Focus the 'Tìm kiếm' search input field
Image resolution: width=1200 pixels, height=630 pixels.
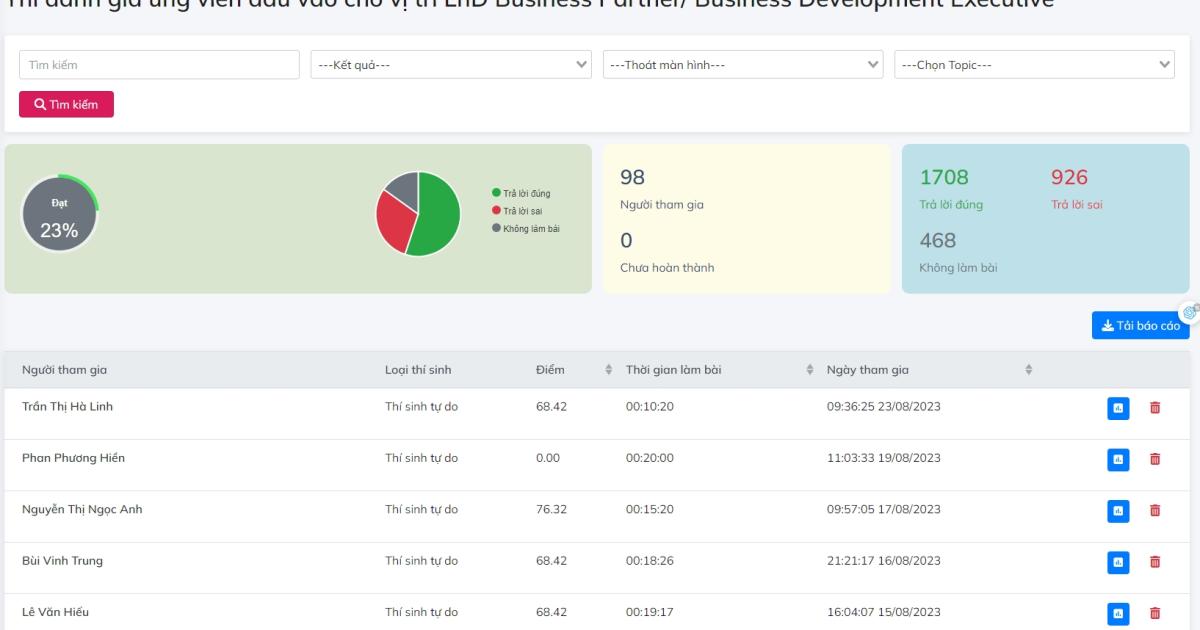(x=159, y=65)
